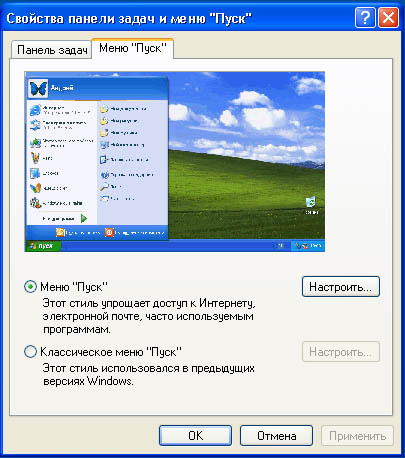This screenshot has height=458, width=405.
Task: Click the dialog title bar text
Action: [129, 18]
